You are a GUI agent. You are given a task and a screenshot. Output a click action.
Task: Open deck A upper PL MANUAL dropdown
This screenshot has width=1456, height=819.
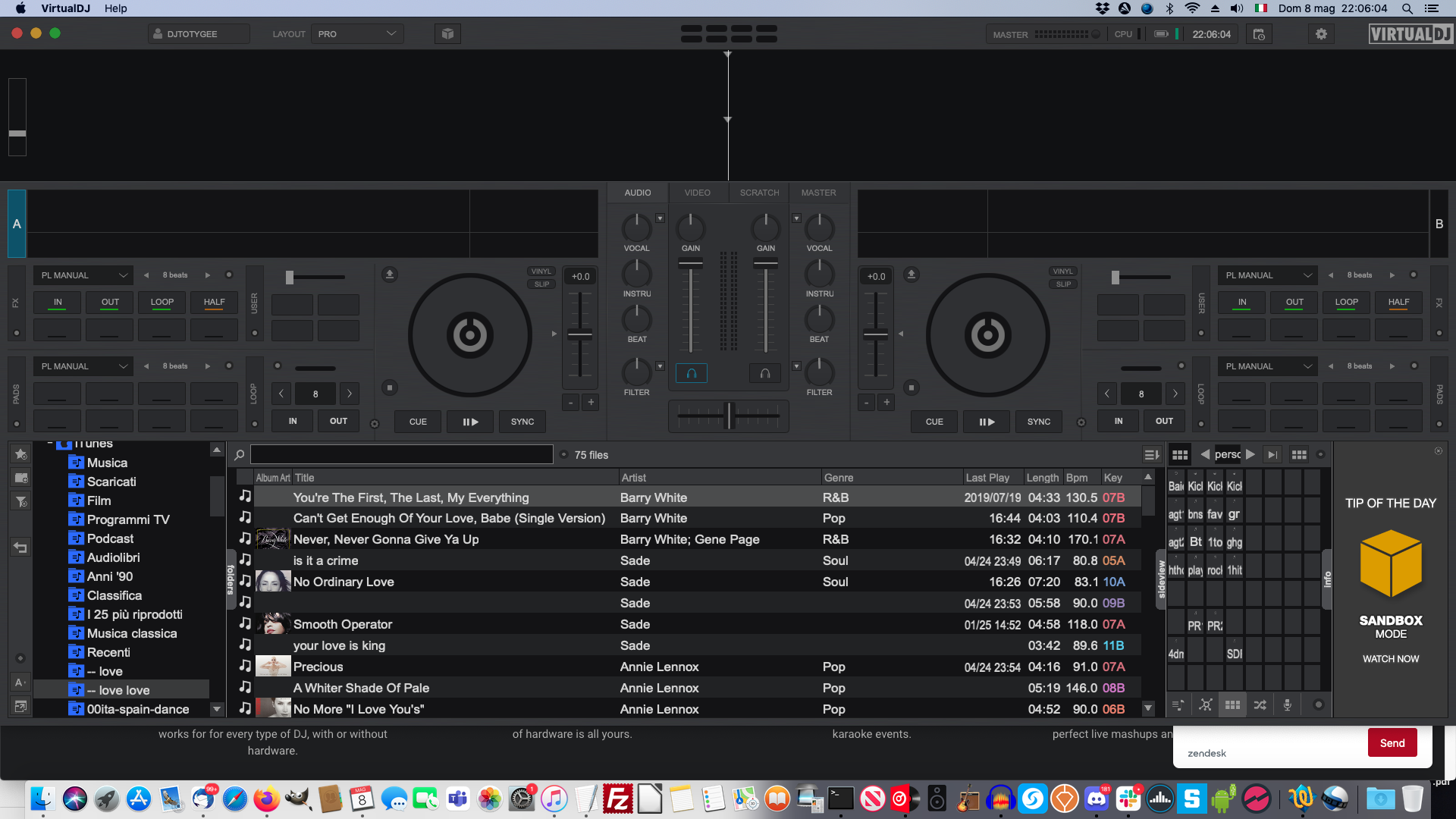pos(83,275)
